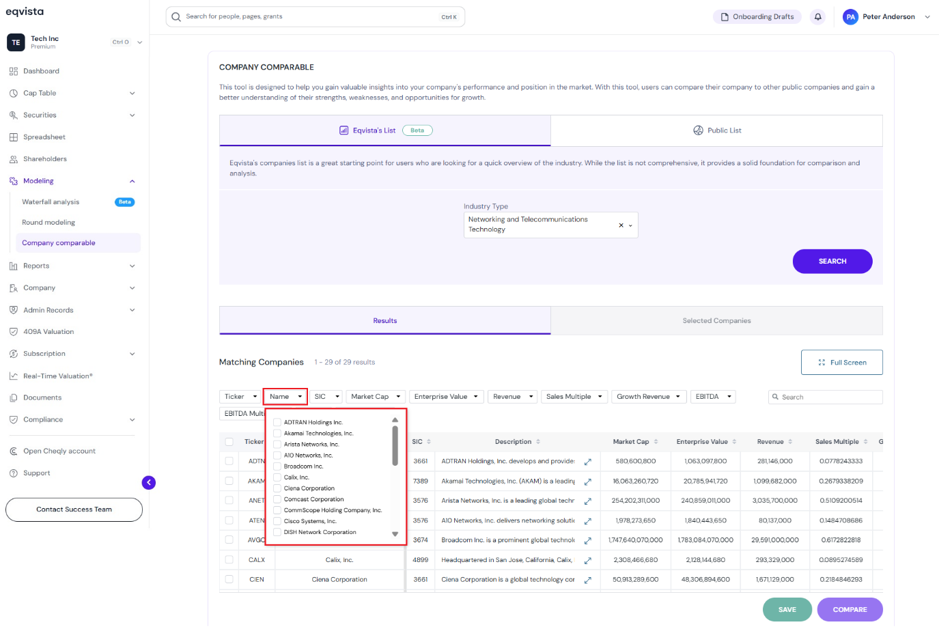This screenshot has width=939, height=629.
Task: Click the SEARCH button
Action: [x=832, y=261]
